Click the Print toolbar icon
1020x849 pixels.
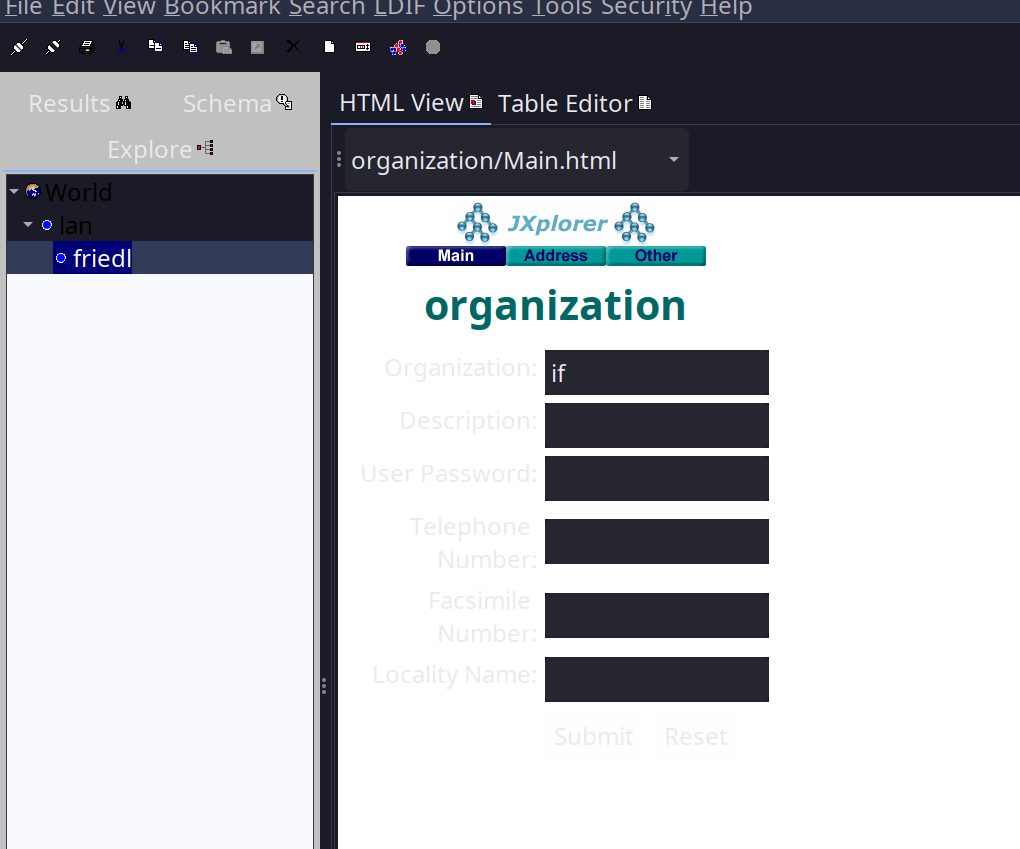(x=87, y=47)
